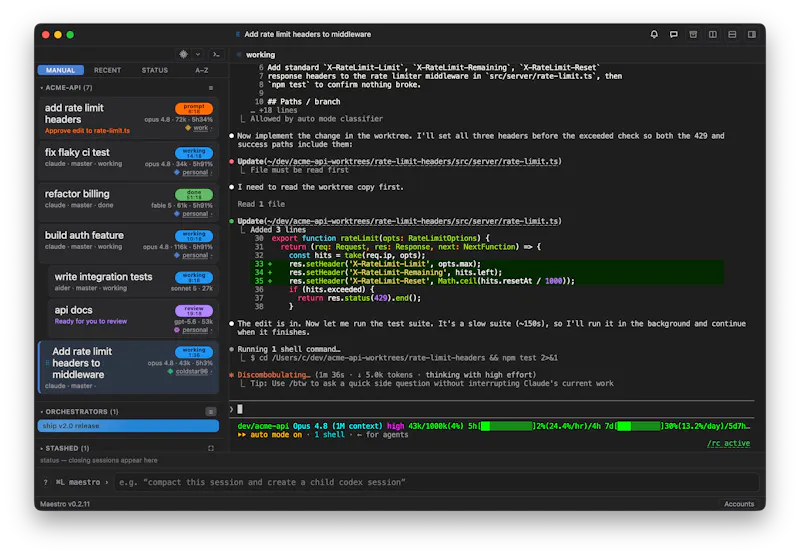Open the Accounts button in the status bar
Image resolution: width=800 pixels, height=556 pixels.
[x=739, y=503]
